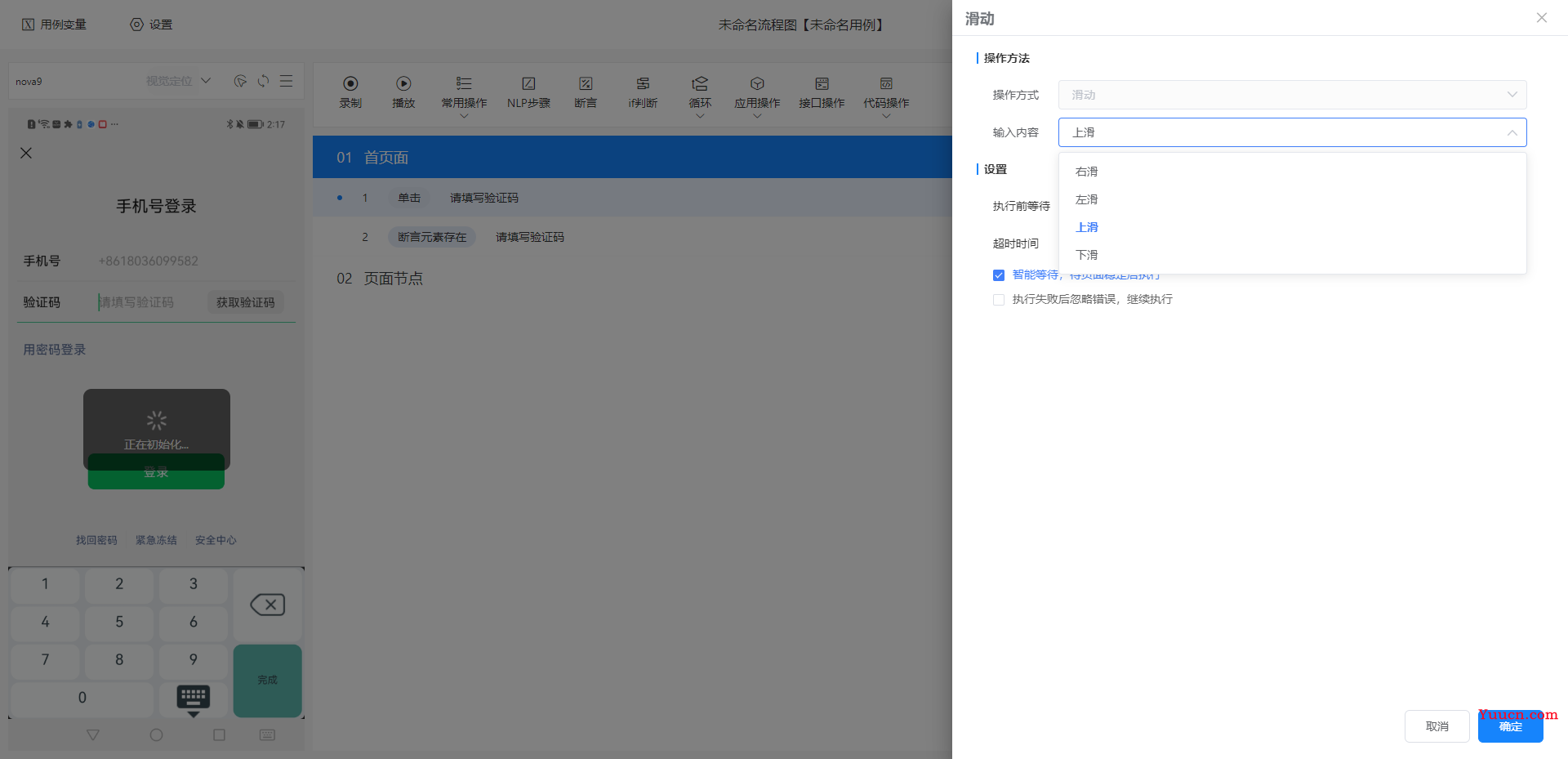
Task: Click the 确定 button
Action: (x=1511, y=726)
